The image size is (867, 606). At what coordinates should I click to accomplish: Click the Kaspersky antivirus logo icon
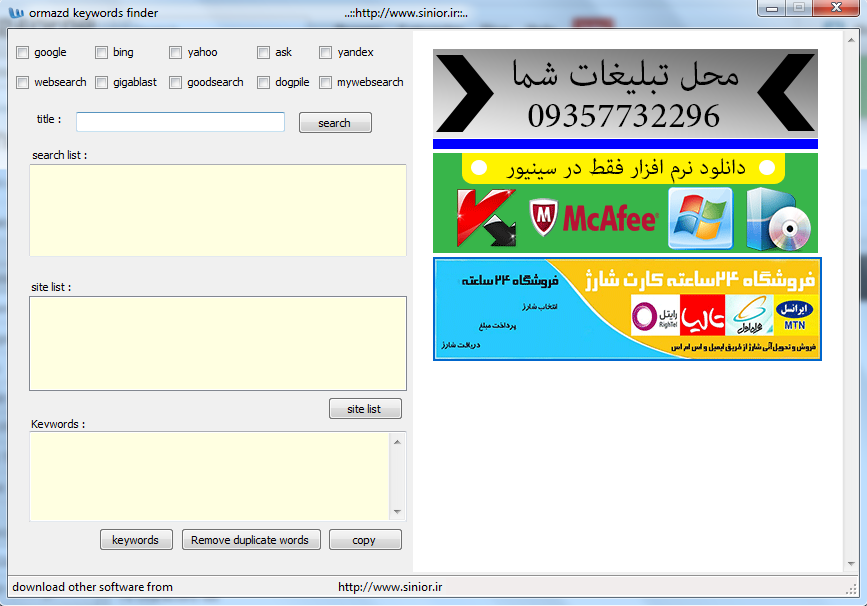[489, 216]
